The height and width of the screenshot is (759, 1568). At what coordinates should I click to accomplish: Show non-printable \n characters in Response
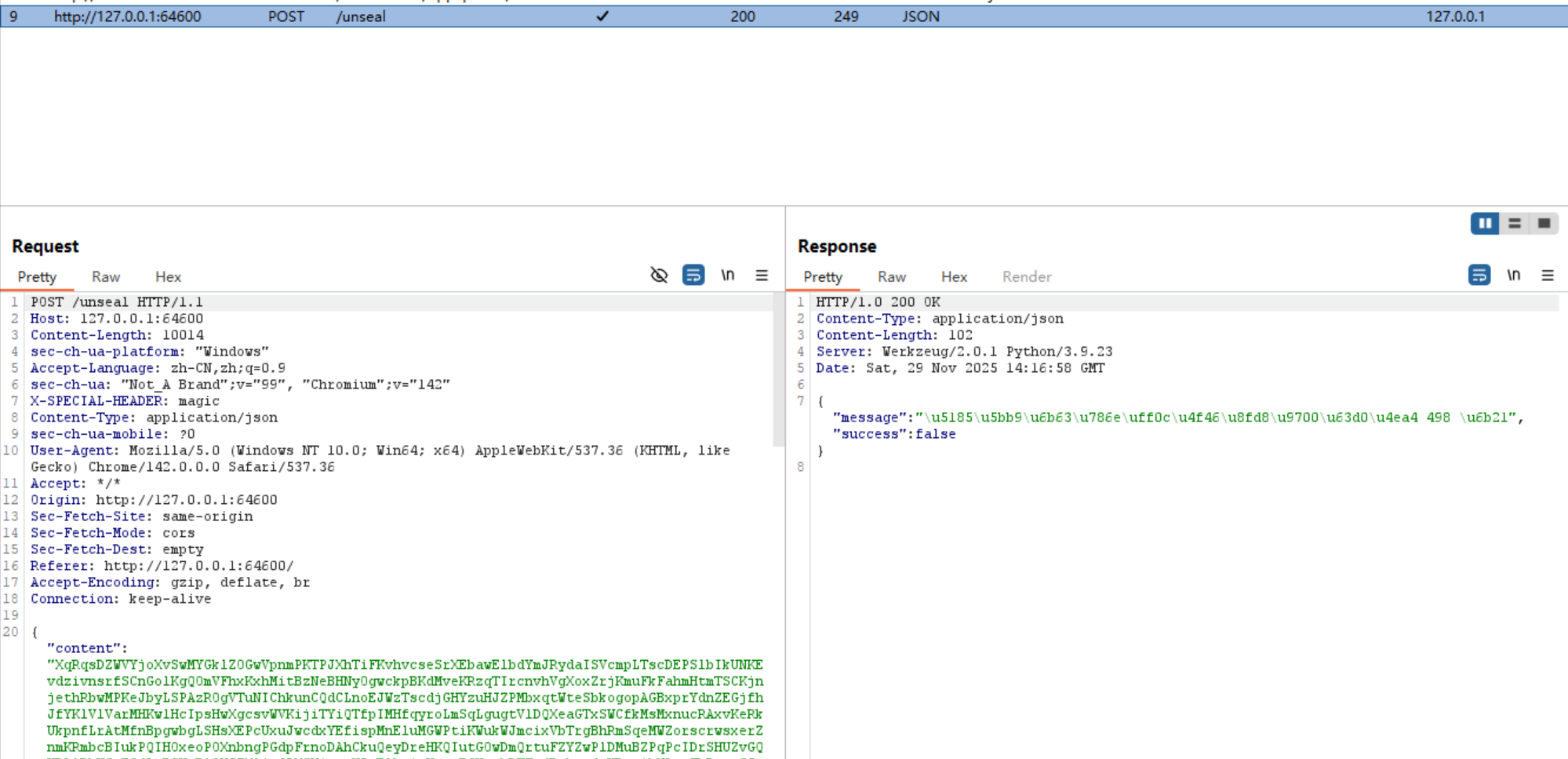point(1514,276)
